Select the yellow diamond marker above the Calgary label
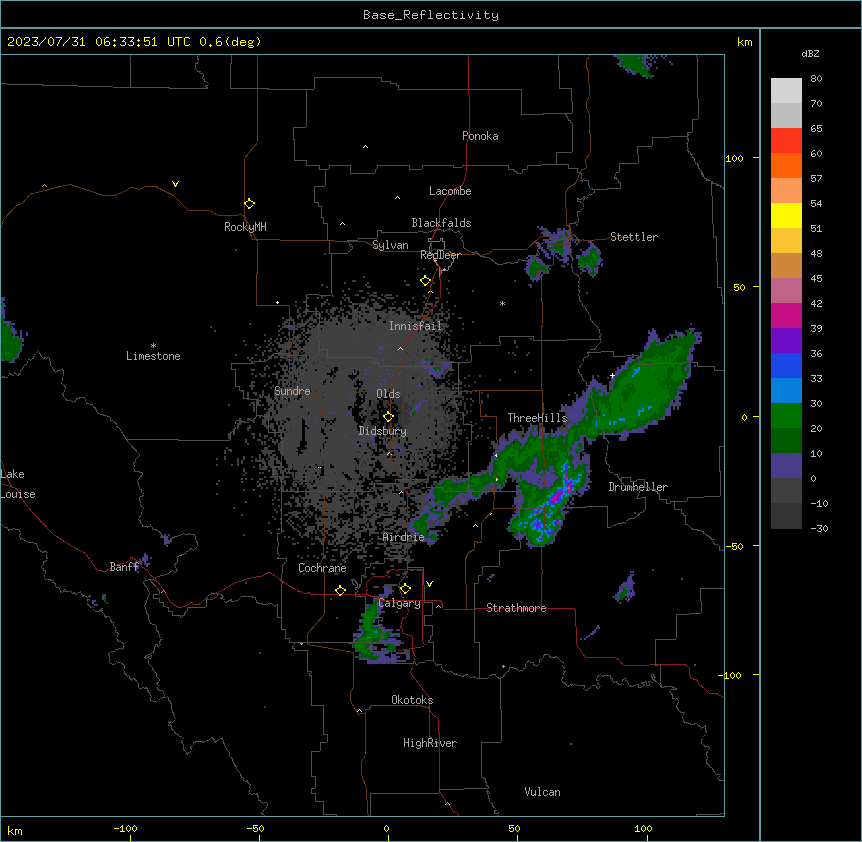Image resolution: width=862 pixels, height=842 pixels. [x=405, y=589]
